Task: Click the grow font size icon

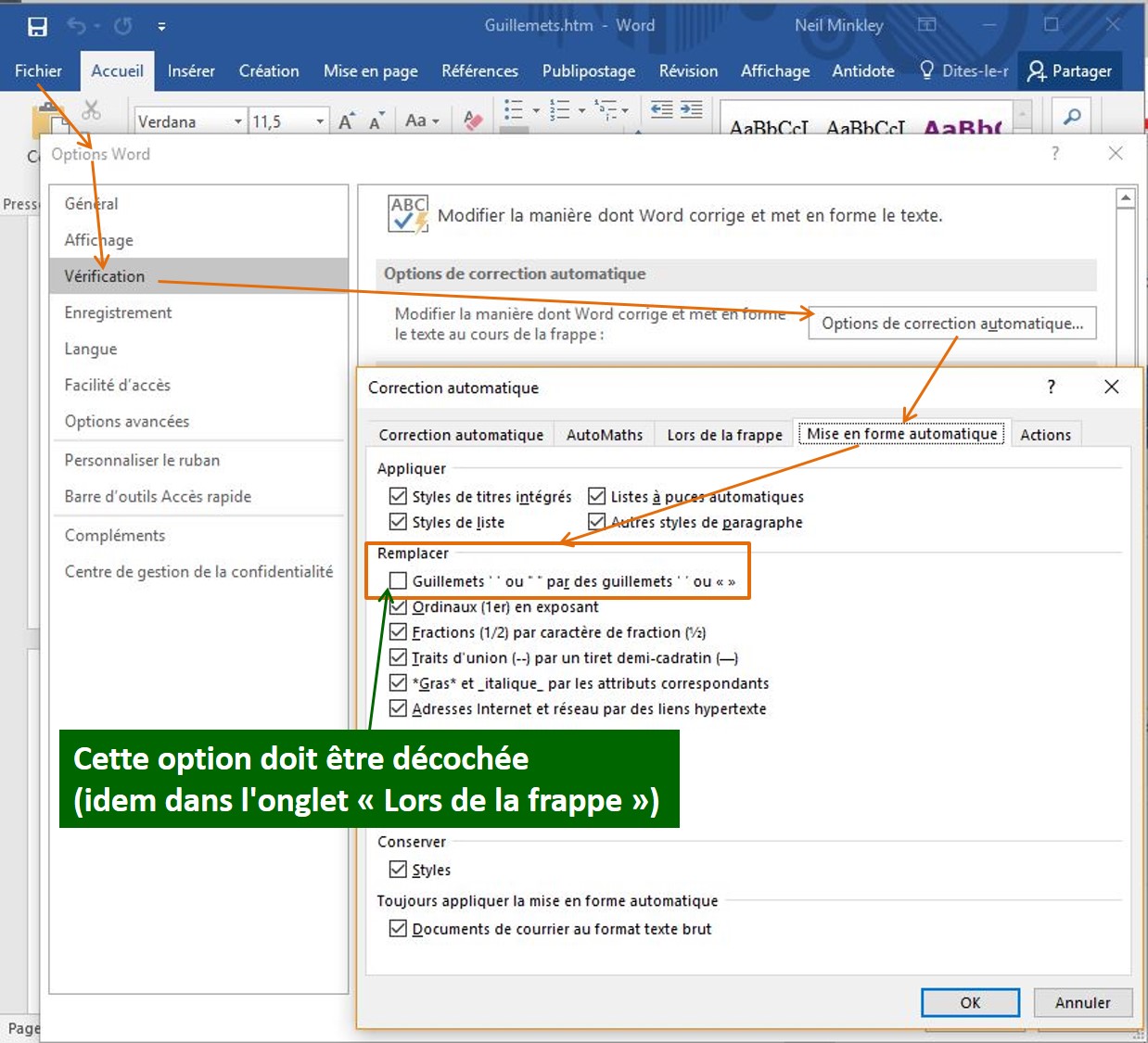Action: tap(346, 121)
